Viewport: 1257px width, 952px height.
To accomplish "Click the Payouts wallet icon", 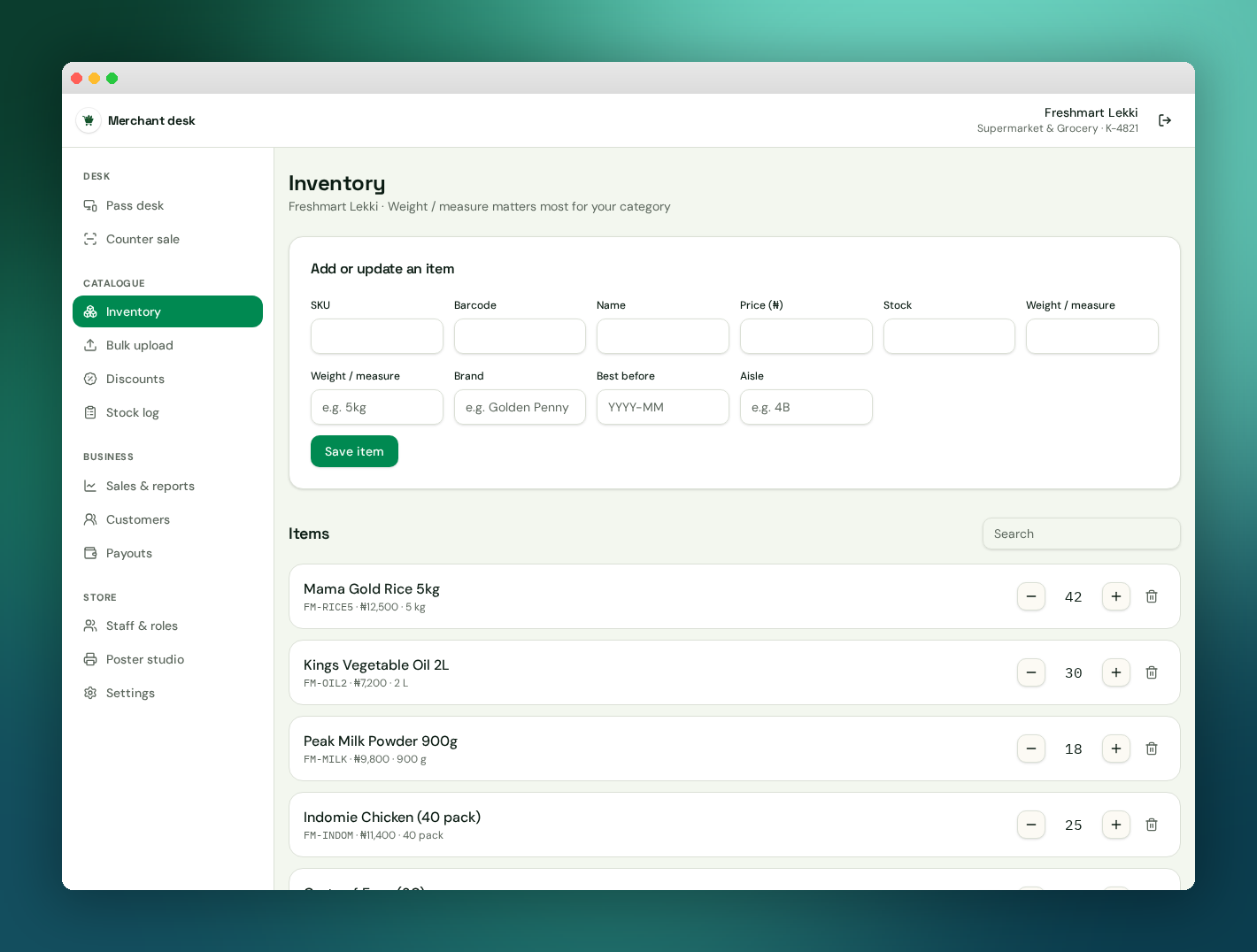I will pyautogui.click(x=90, y=553).
